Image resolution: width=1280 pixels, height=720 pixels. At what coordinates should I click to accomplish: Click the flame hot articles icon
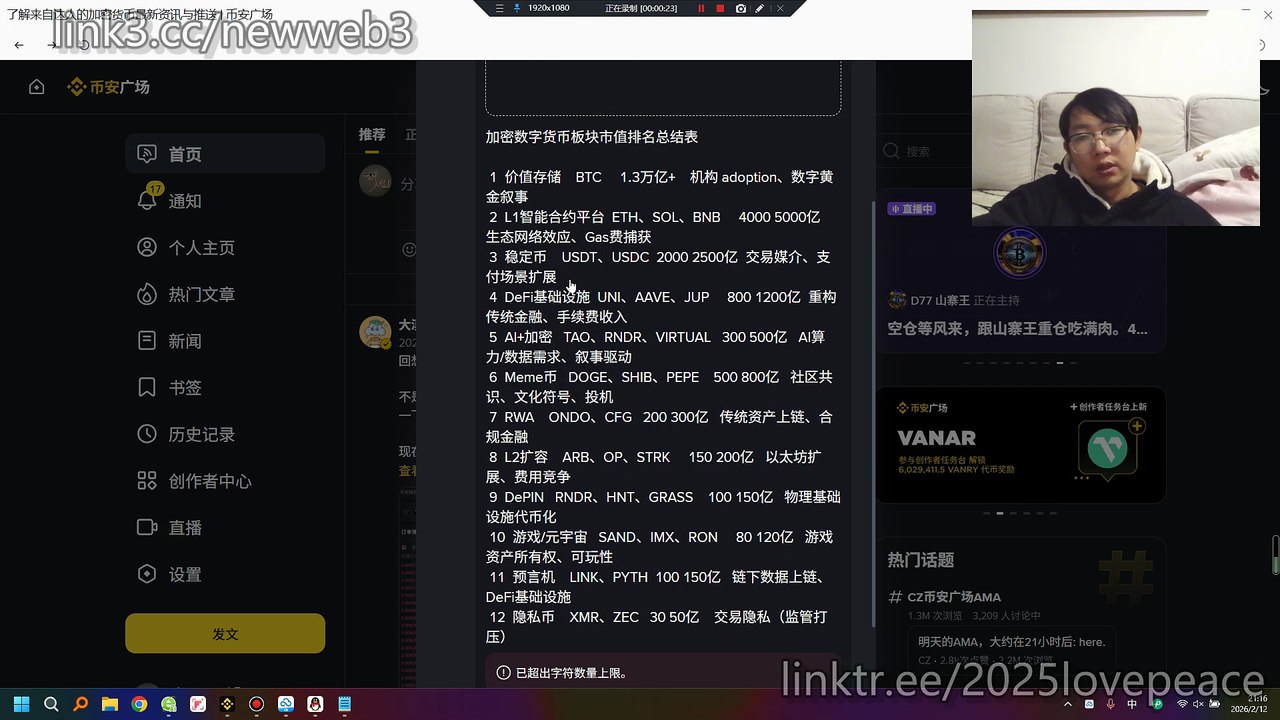click(x=147, y=294)
